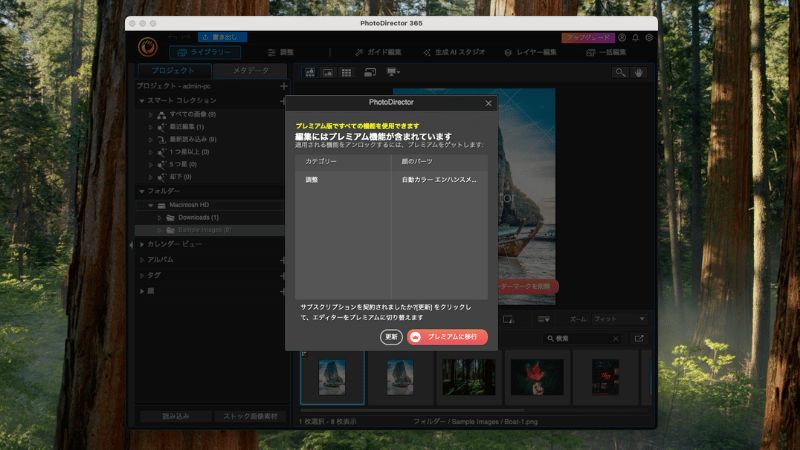
Task: Select the first boat thumbnail
Action: pos(332,377)
